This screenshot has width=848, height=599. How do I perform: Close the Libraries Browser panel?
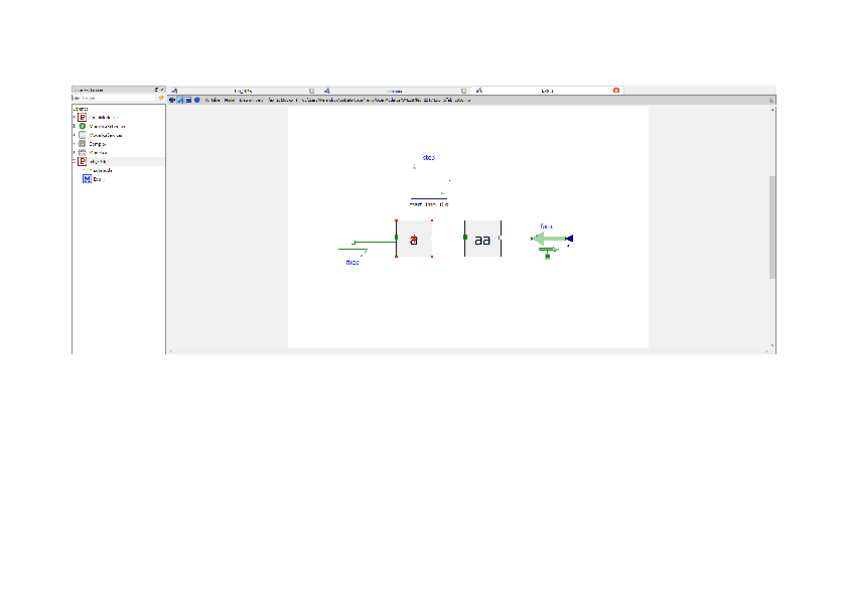[162, 90]
